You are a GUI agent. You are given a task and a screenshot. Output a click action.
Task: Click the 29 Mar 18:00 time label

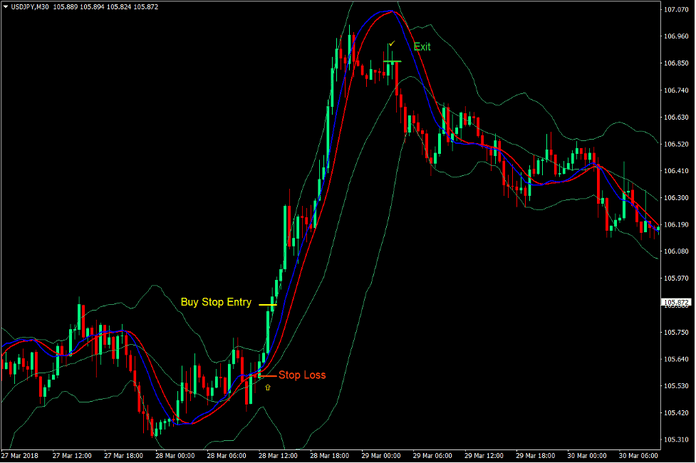coord(535,456)
